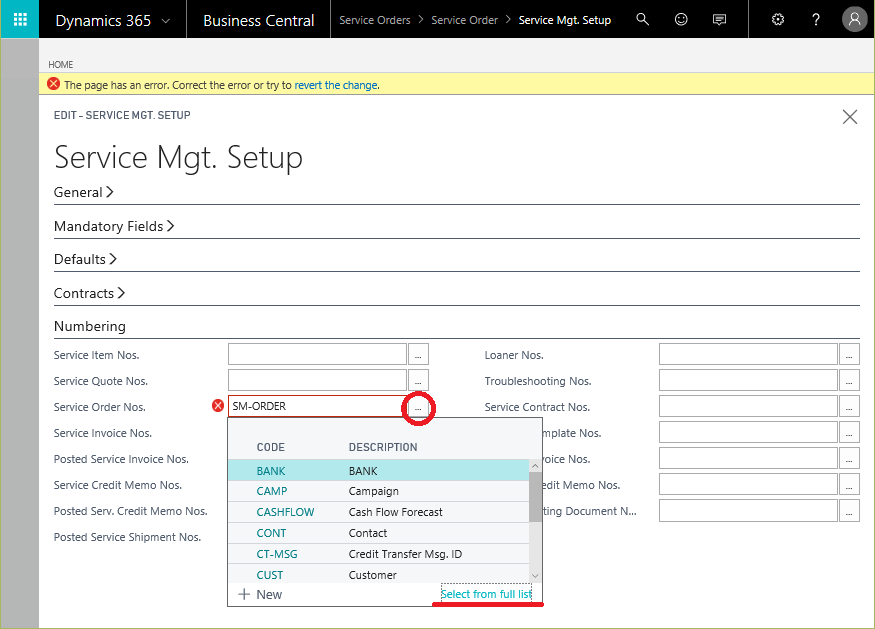Select the BANK number series row
Viewport: 875px width, 629px height.
coord(378,470)
